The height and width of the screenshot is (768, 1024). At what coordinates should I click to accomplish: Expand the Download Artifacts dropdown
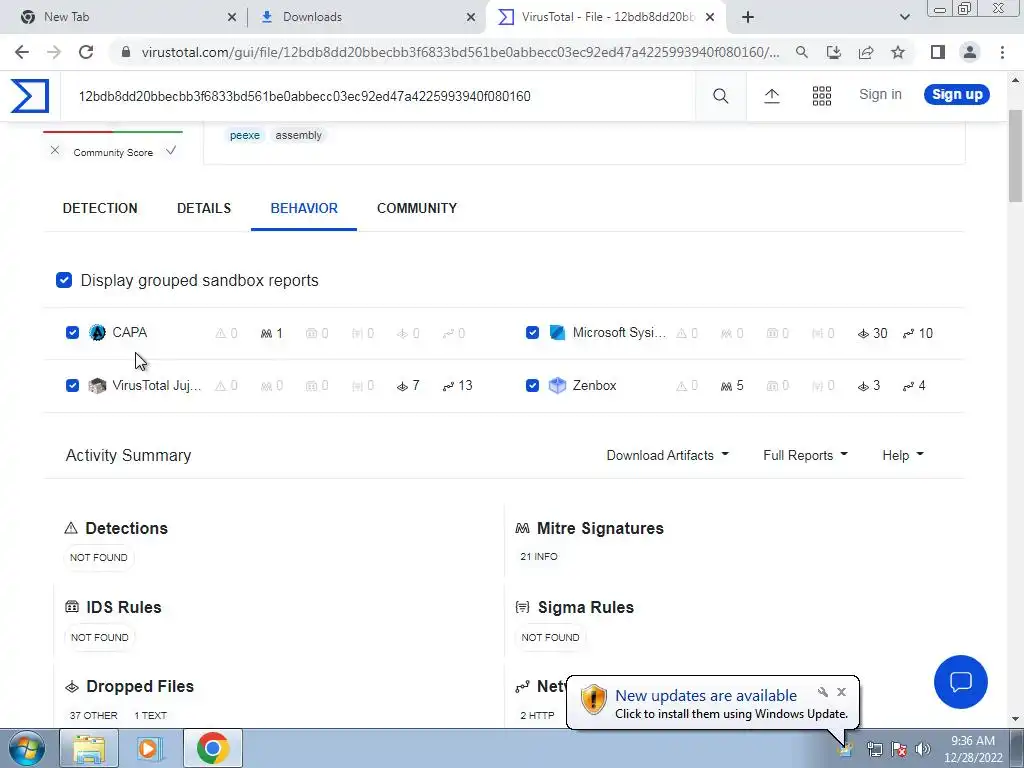pyautogui.click(x=667, y=455)
